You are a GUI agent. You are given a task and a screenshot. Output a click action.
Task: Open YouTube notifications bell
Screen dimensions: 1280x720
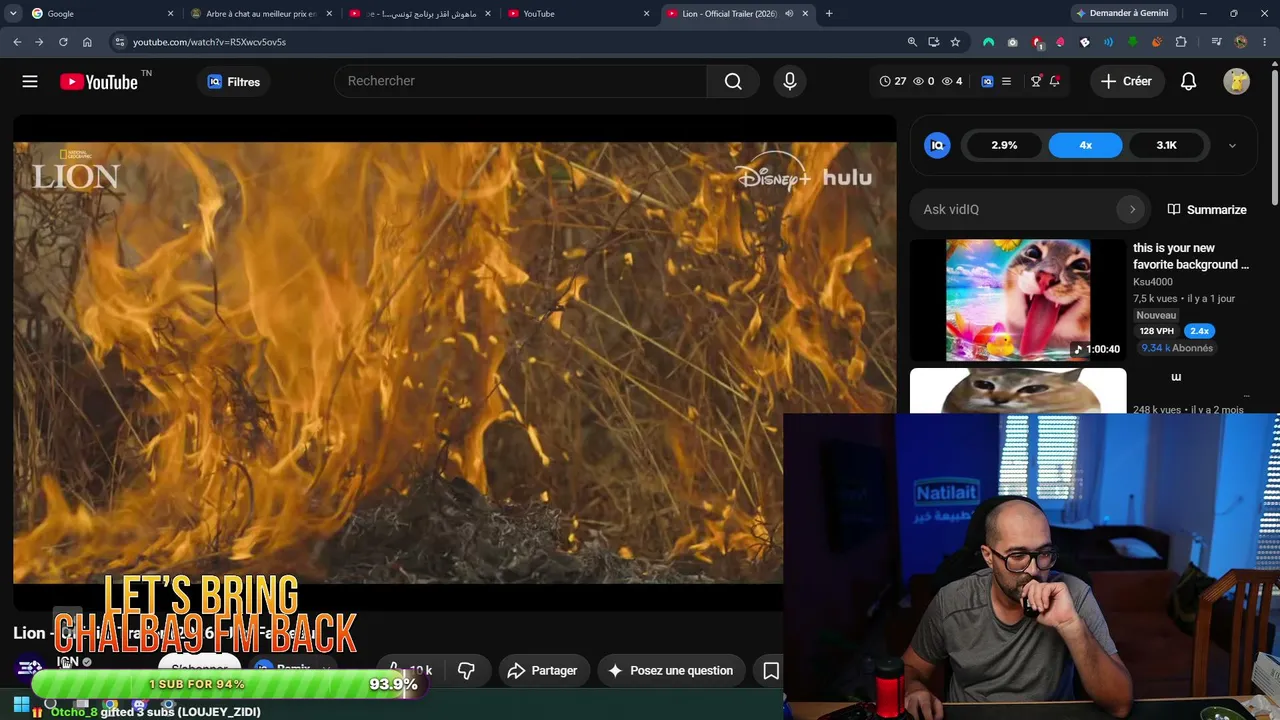[1188, 81]
